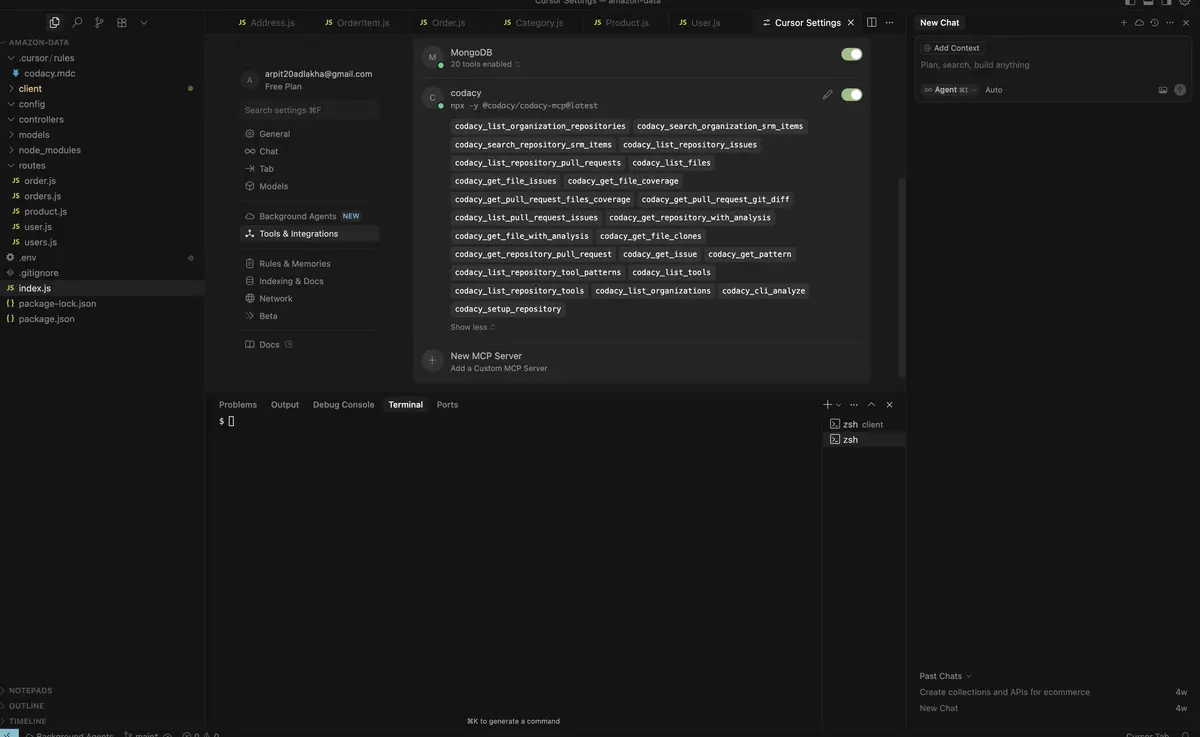Close the terminal panel

pos(889,405)
